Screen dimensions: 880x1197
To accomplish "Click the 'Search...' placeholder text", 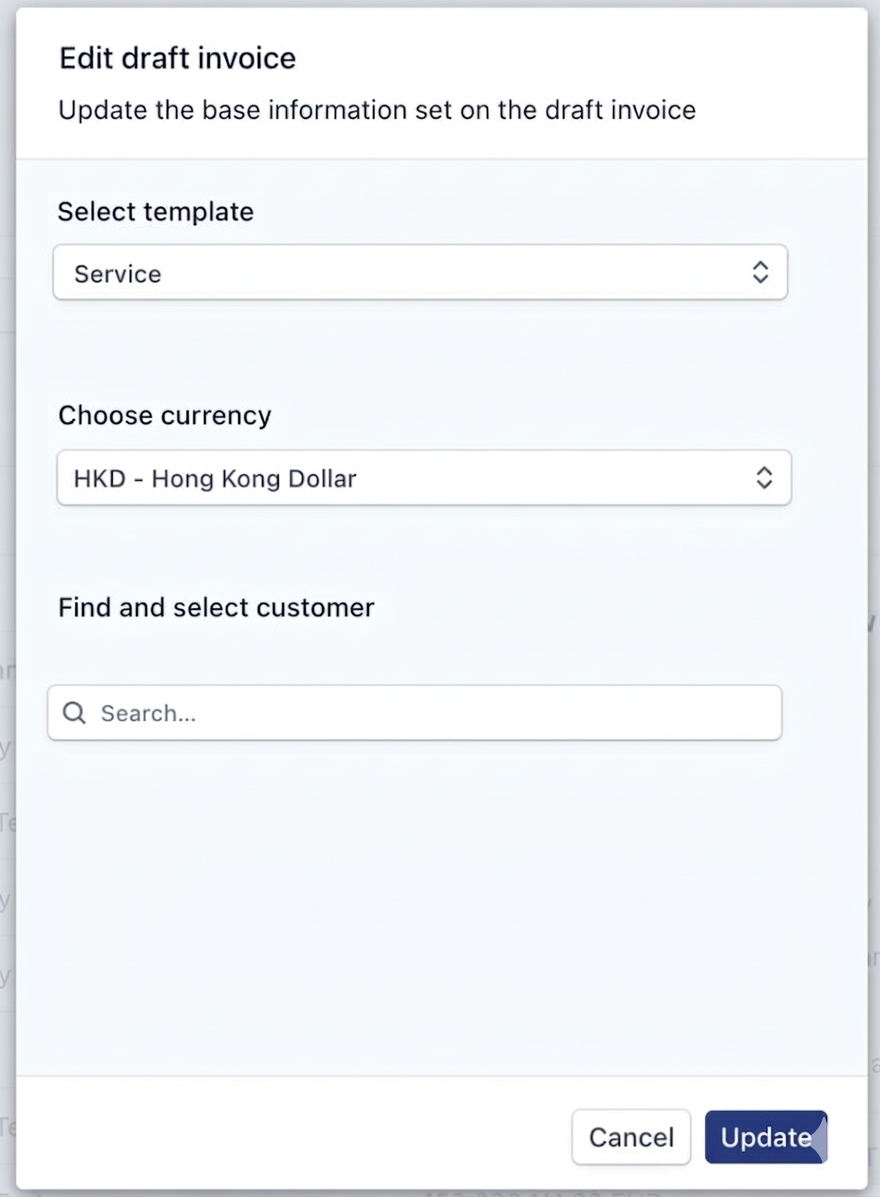I will pos(148,714).
